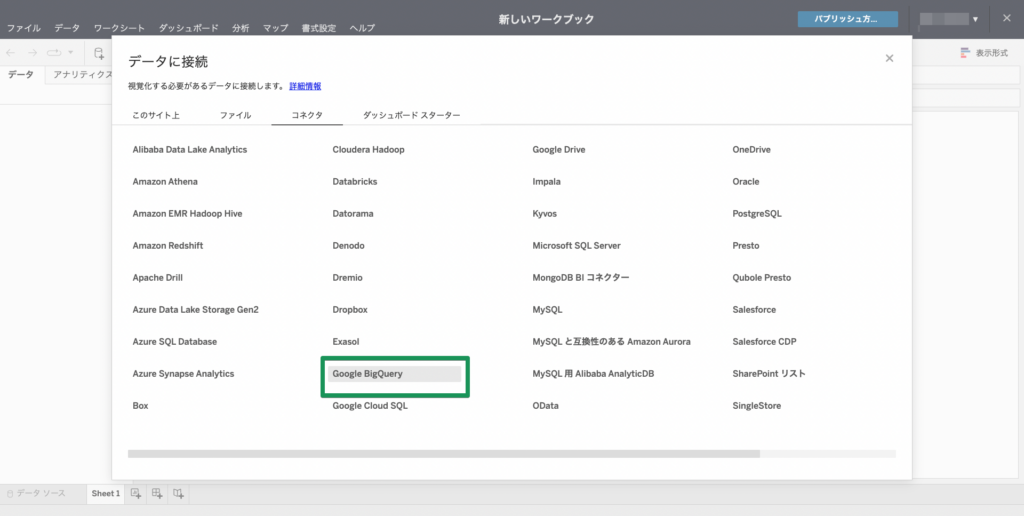Image resolution: width=1024 pixels, height=516 pixels.
Task: Choose the Amazon Redshift connector
Action: pos(167,246)
